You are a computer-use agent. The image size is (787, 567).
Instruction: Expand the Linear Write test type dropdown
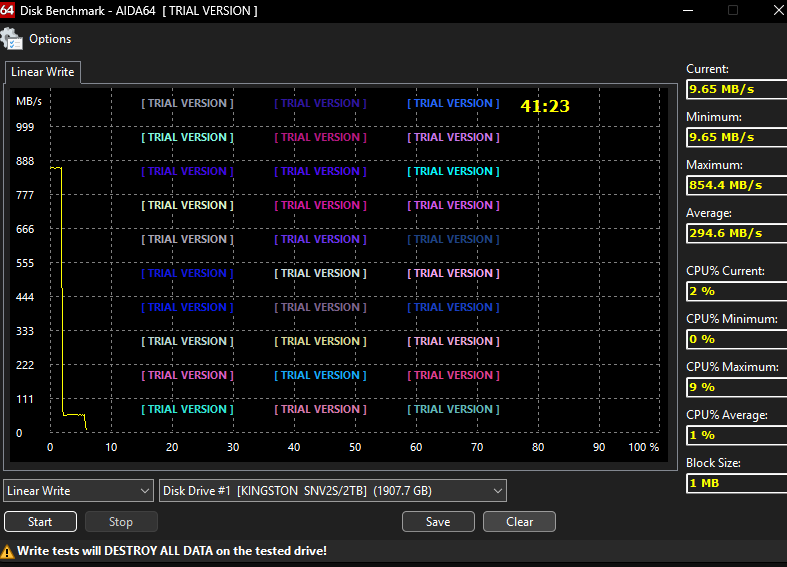pos(78,491)
